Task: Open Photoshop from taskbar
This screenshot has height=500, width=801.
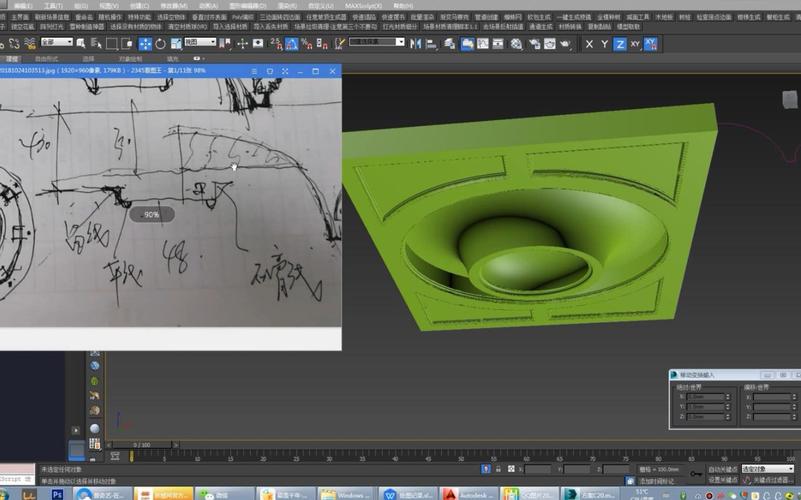Action: [57, 494]
